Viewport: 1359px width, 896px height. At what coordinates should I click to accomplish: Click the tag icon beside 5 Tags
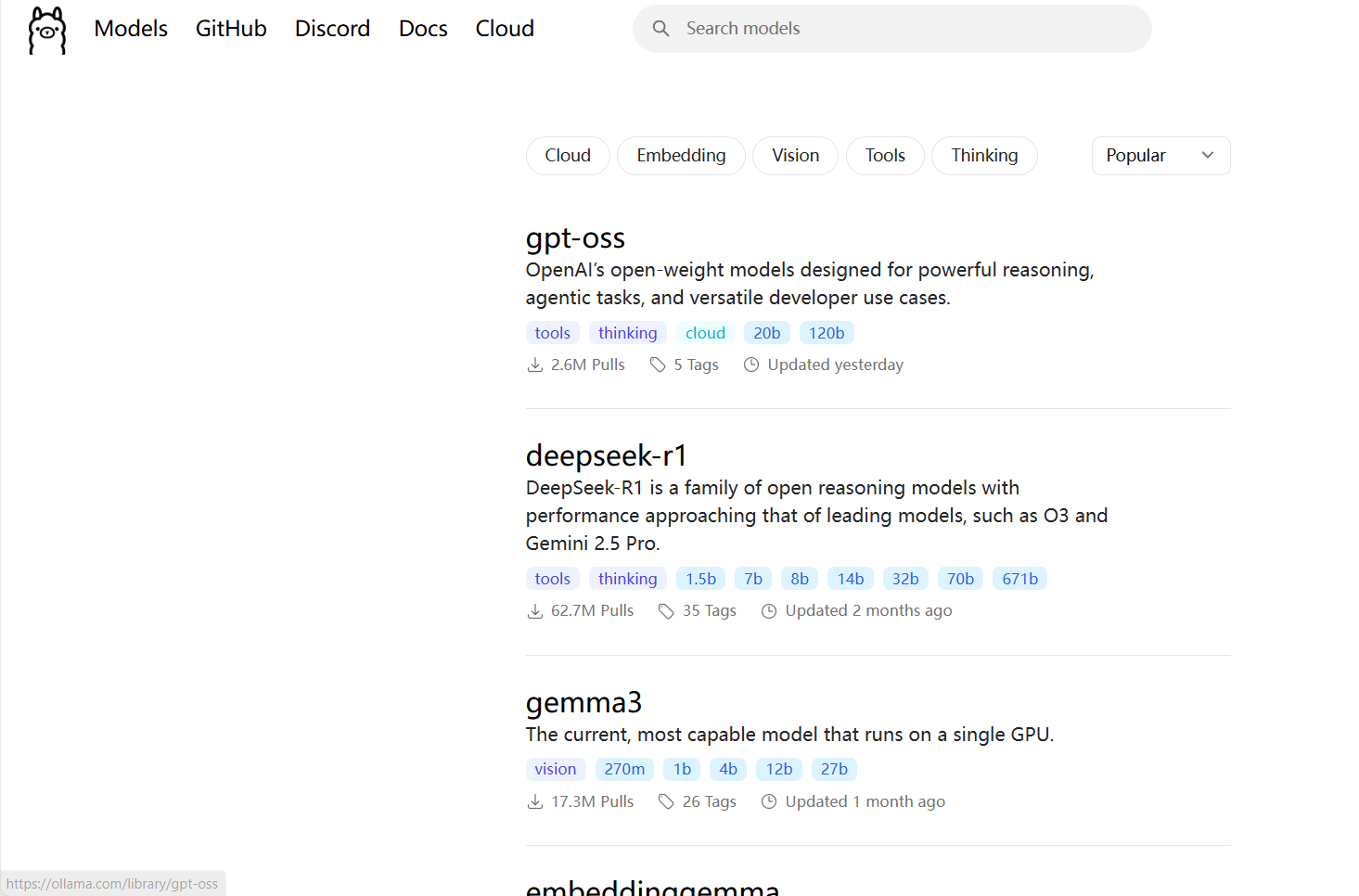(658, 365)
